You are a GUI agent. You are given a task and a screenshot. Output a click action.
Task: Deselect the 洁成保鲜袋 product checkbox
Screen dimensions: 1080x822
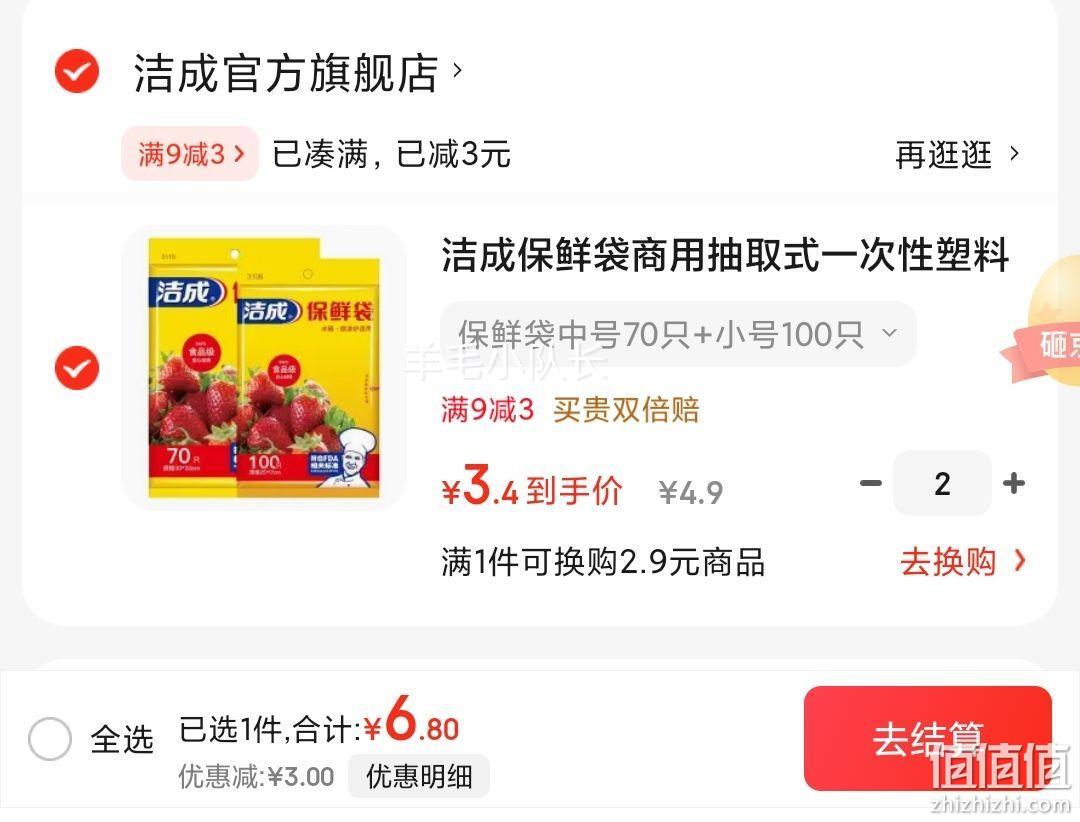click(77, 368)
